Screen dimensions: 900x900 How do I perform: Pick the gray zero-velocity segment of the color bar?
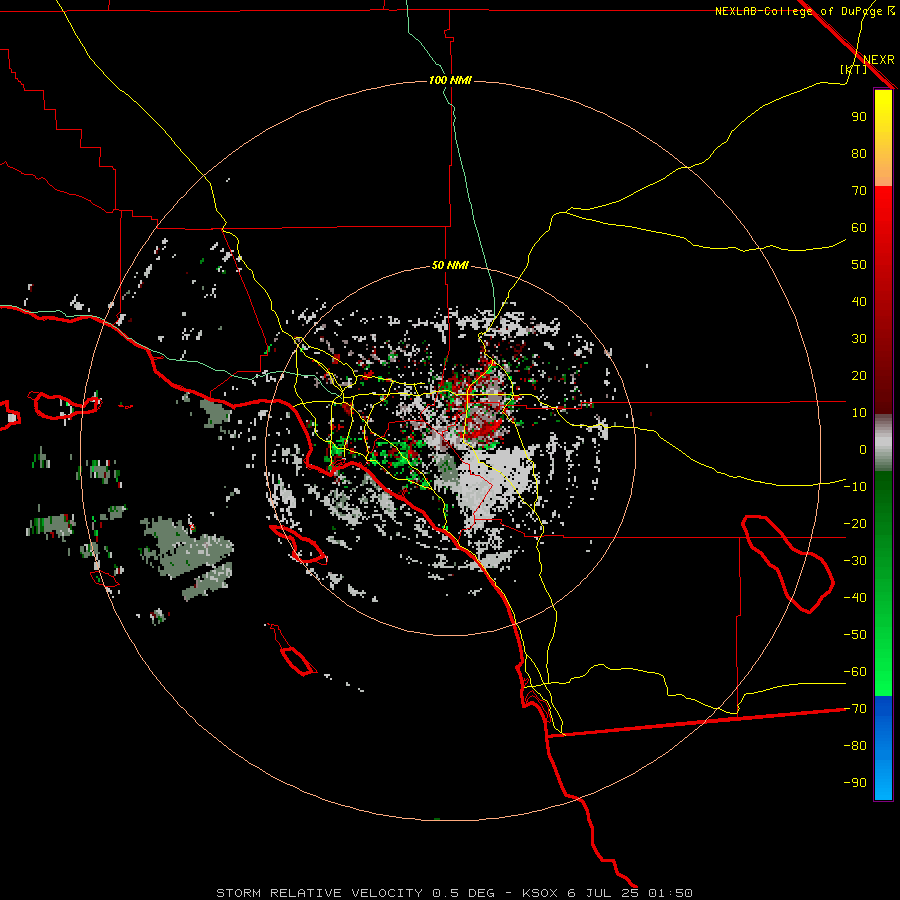[x=883, y=443]
